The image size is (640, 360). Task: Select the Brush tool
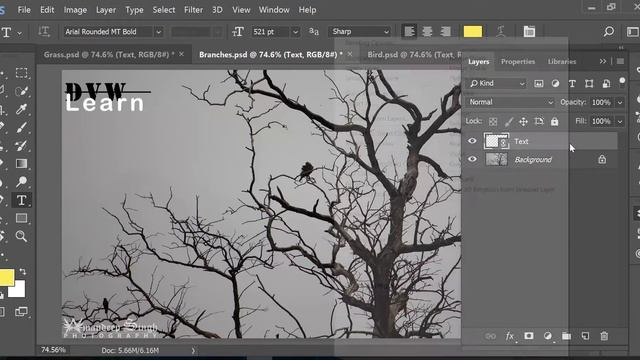pos(21,127)
